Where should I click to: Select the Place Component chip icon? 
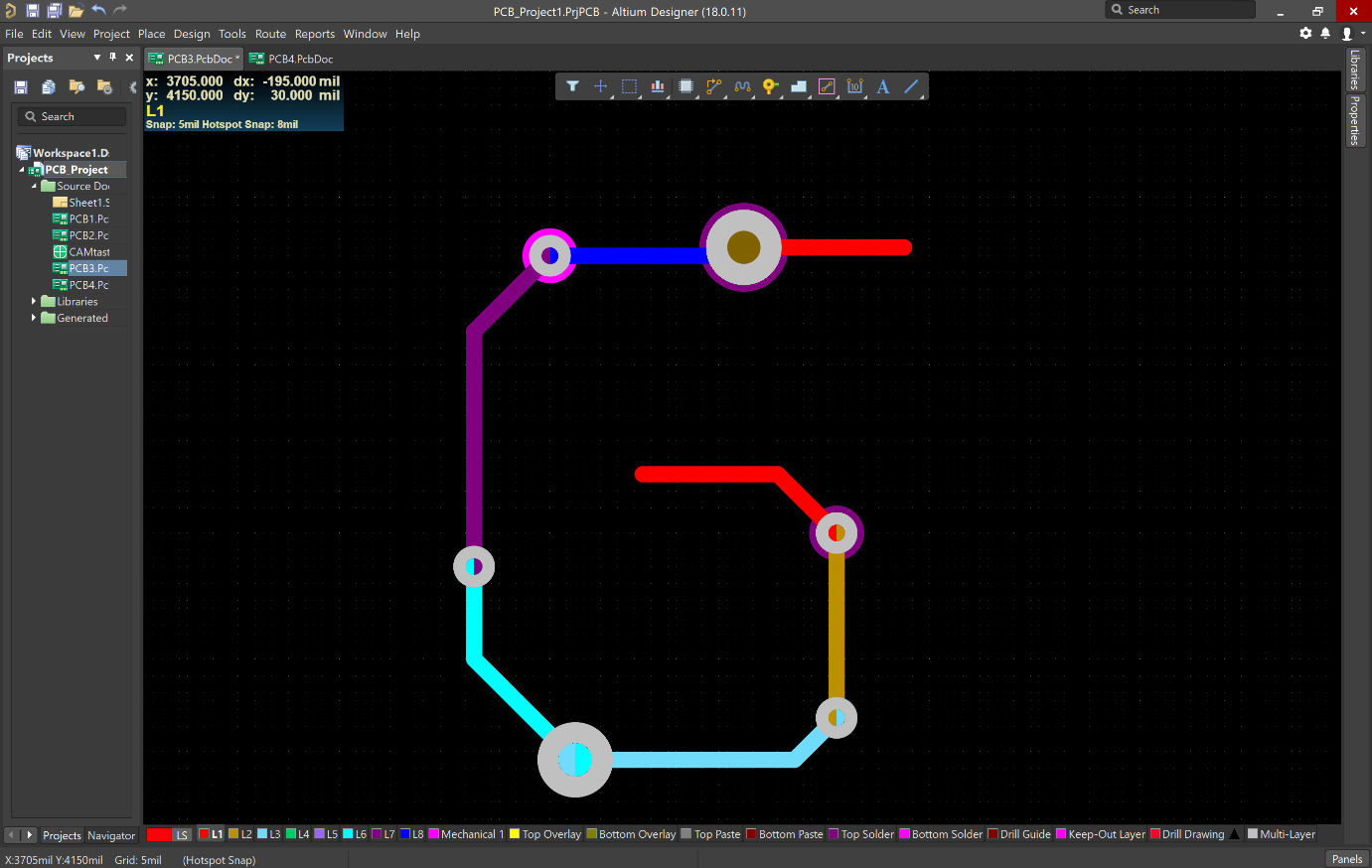pos(686,86)
